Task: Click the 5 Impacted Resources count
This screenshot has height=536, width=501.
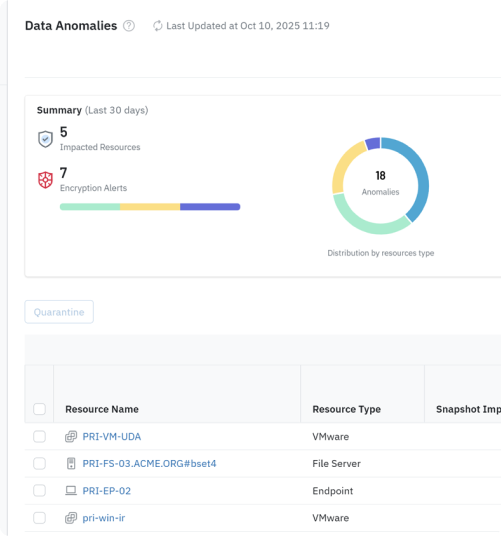Action: 64,132
